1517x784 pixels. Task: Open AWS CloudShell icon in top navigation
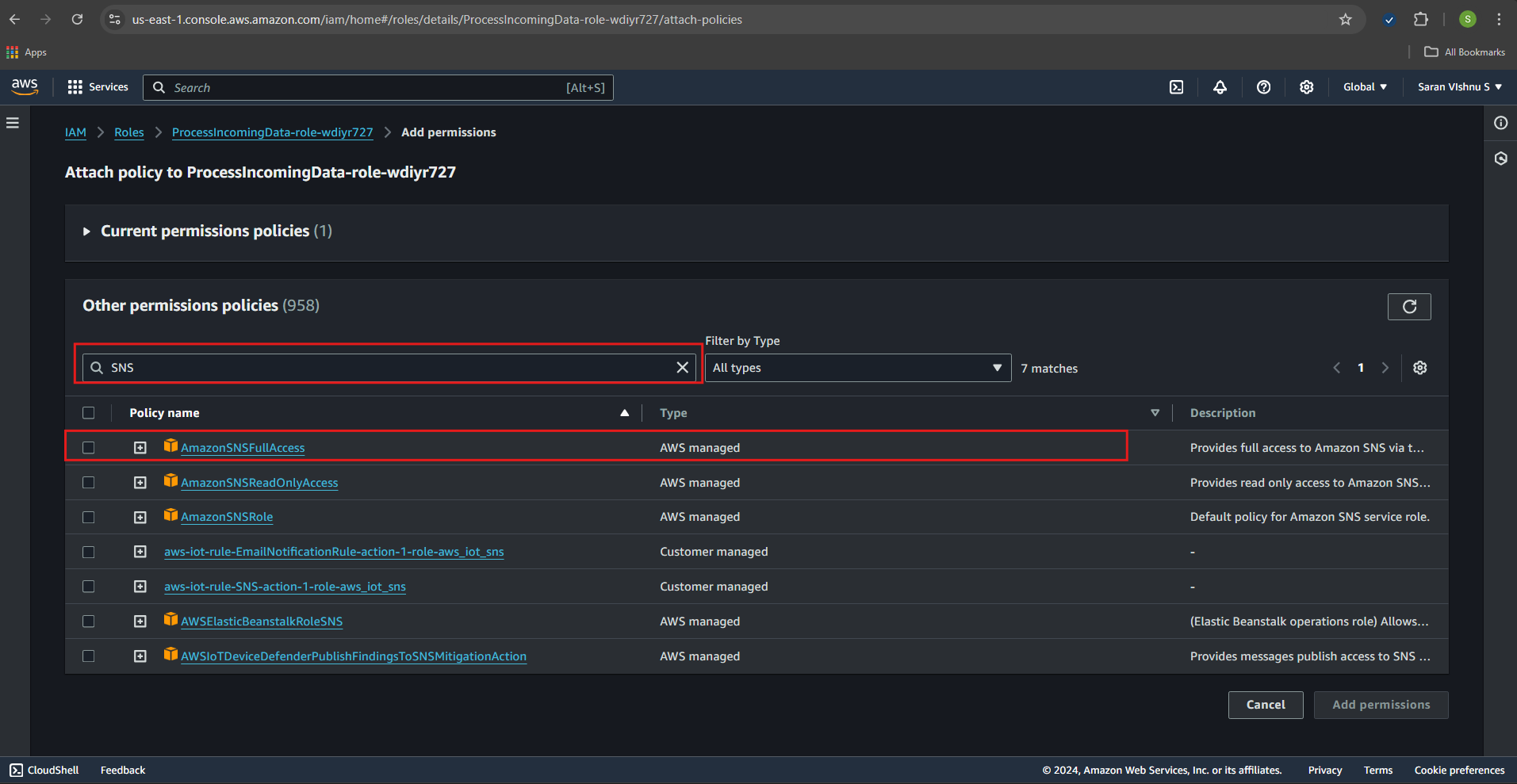pyautogui.click(x=1176, y=87)
